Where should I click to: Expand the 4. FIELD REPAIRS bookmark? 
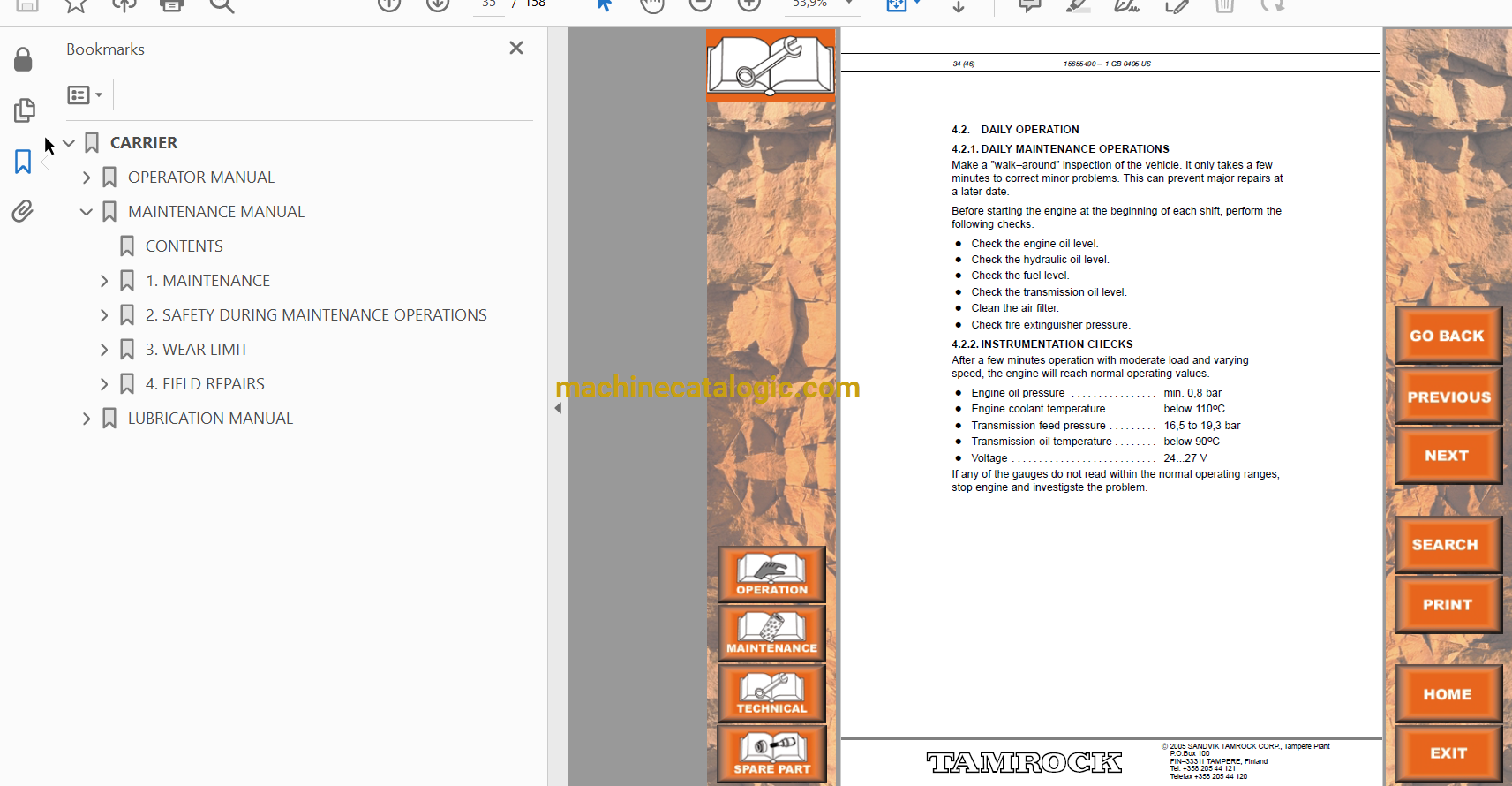(104, 384)
